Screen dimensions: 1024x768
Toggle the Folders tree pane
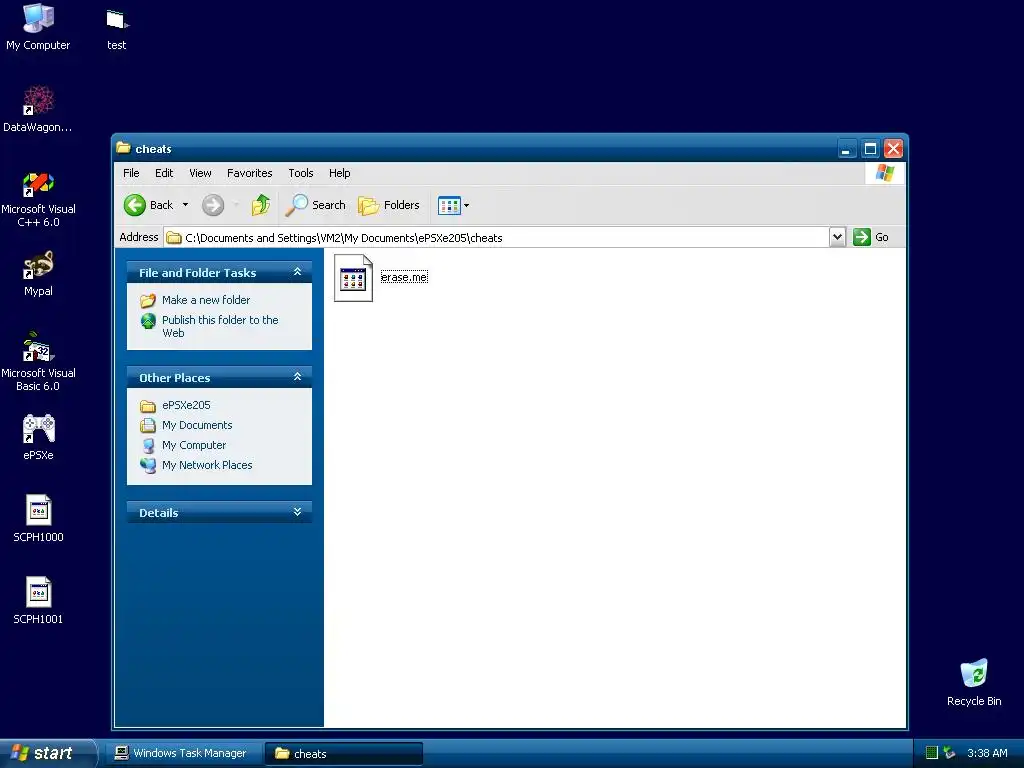(x=389, y=205)
